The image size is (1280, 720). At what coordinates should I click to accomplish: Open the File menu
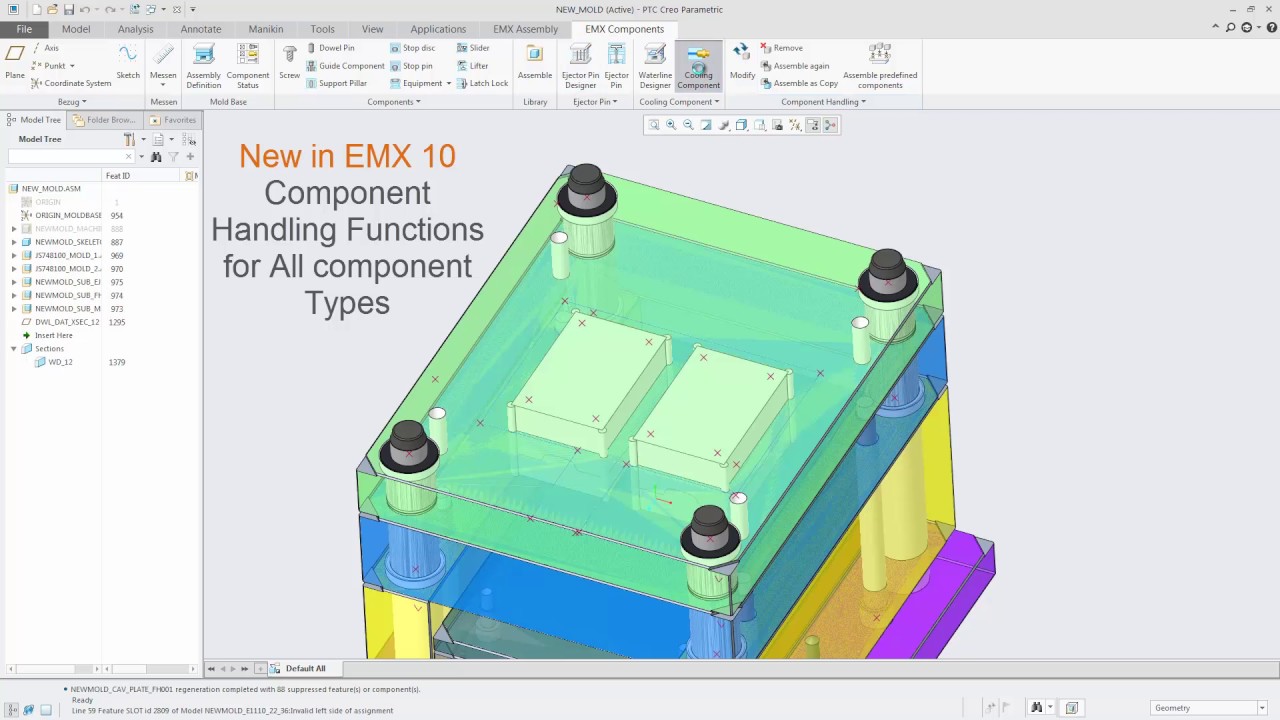[x=24, y=29]
